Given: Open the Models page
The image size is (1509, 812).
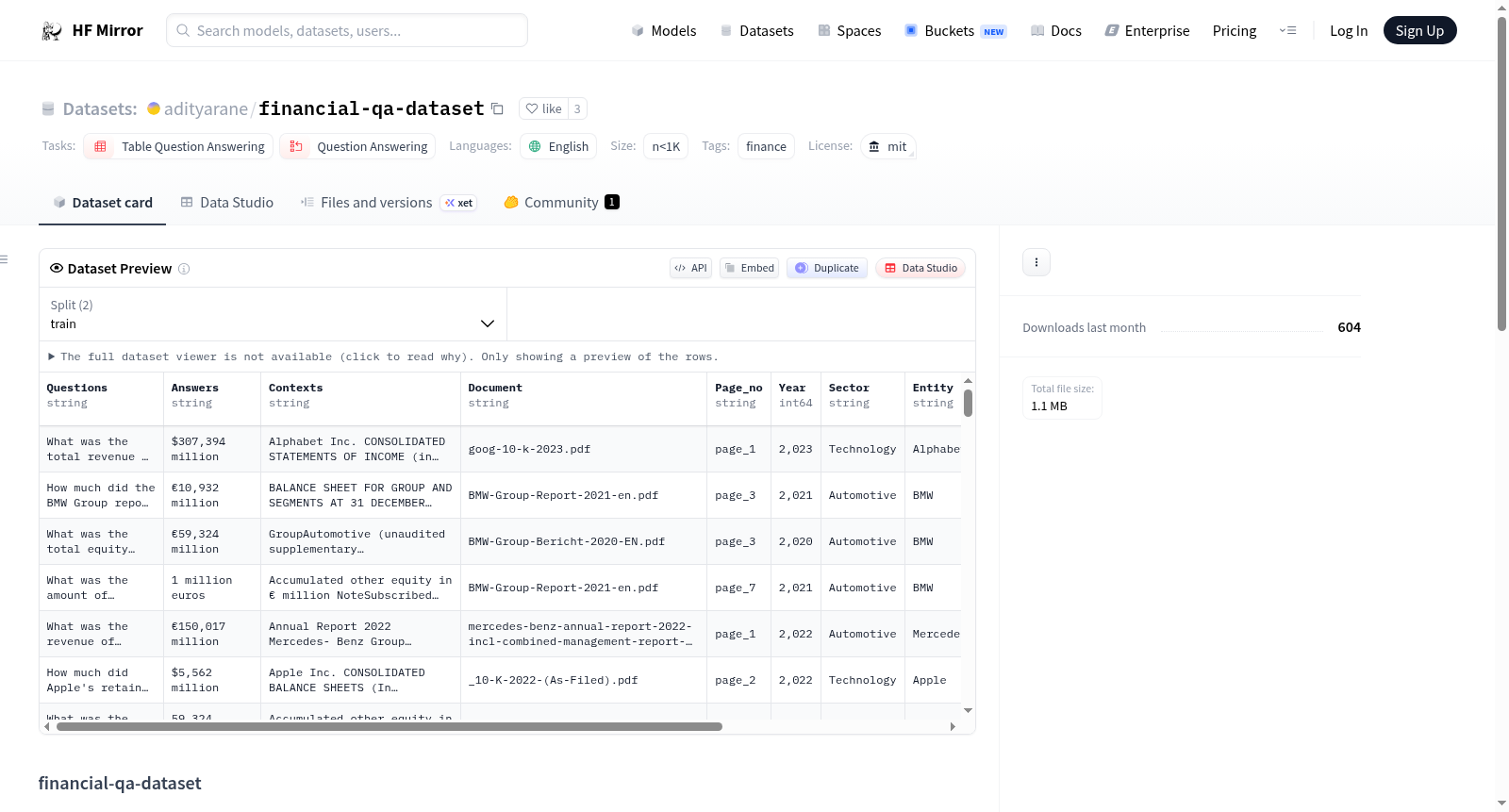Looking at the screenshot, I should coord(664,31).
